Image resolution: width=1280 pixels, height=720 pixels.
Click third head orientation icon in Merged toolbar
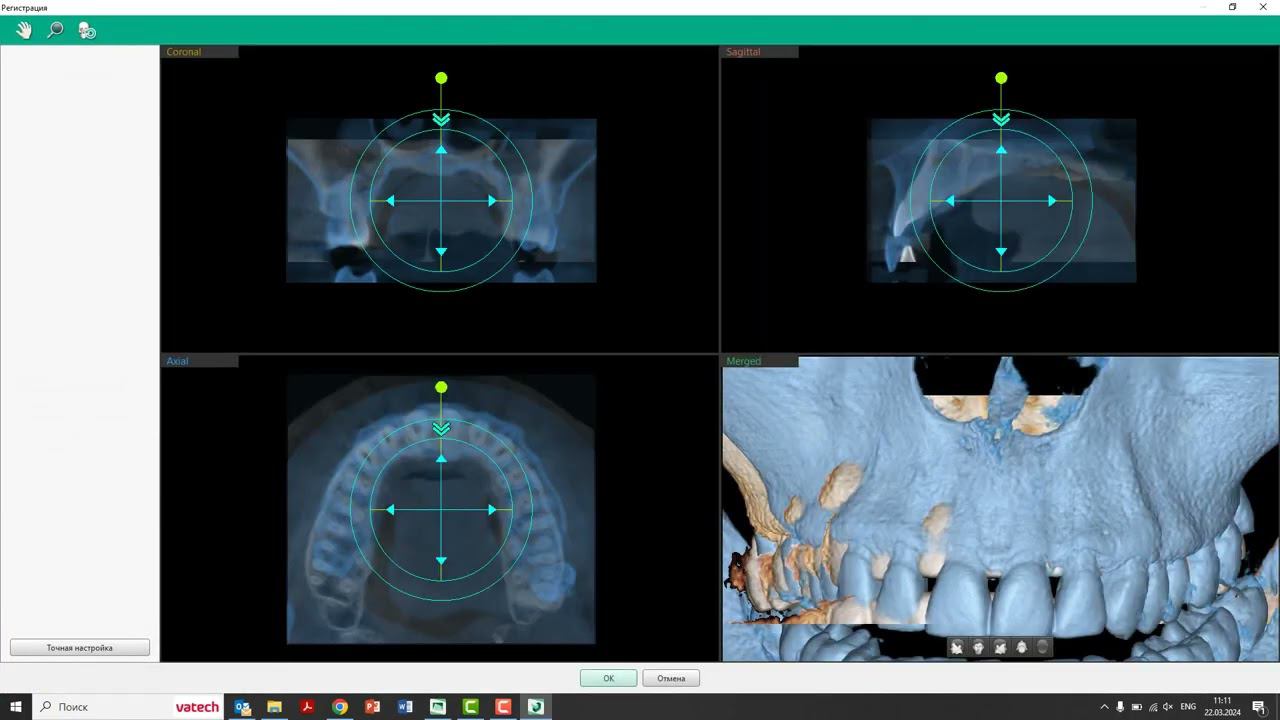[x=999, y=647]
